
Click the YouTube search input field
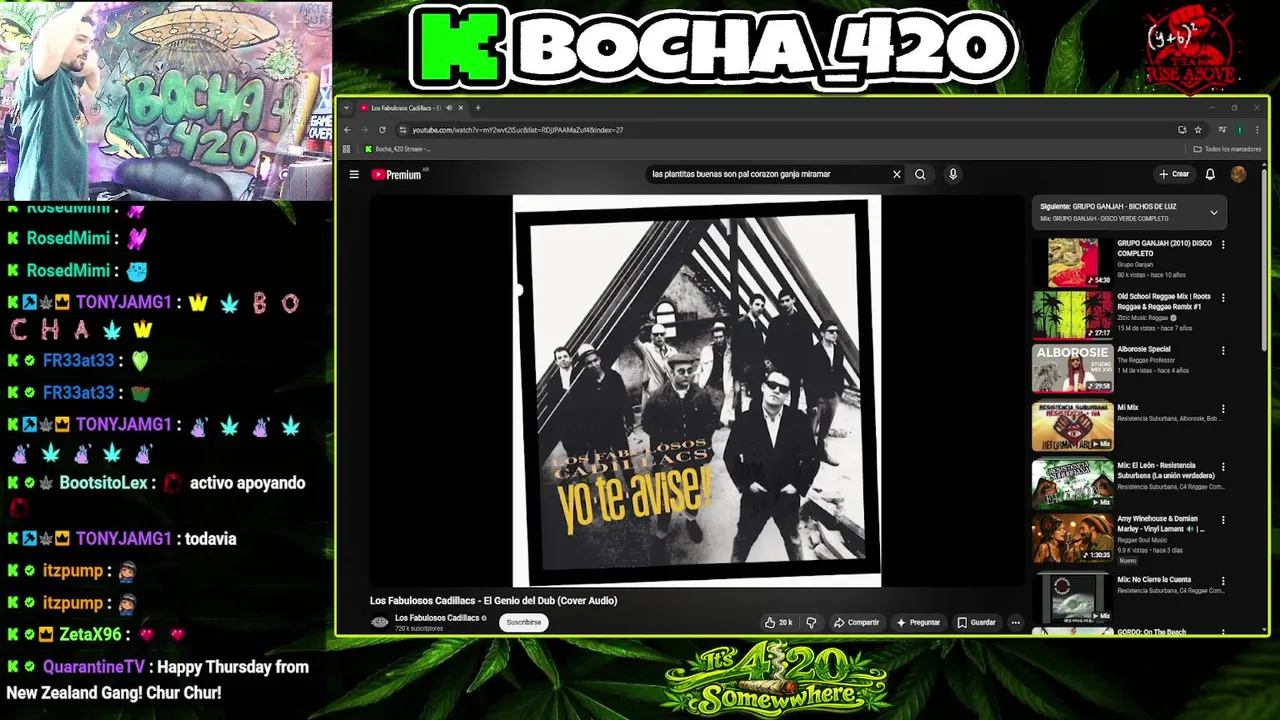(x=768, y=174)
